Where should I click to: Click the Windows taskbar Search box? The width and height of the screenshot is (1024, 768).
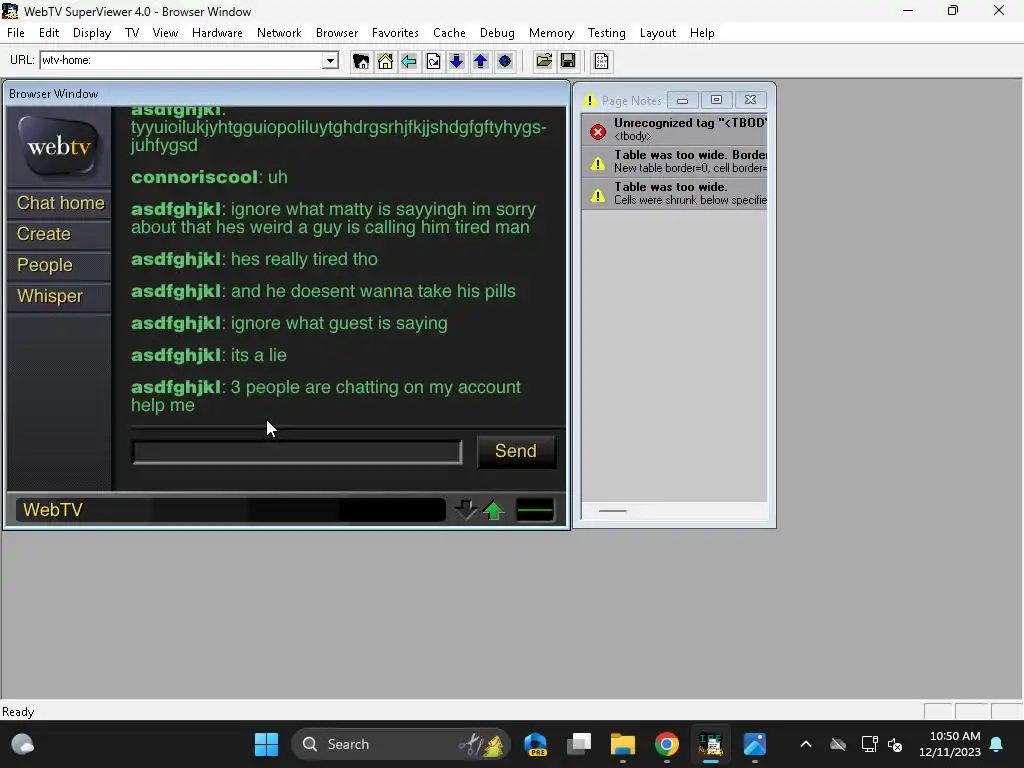400,744
